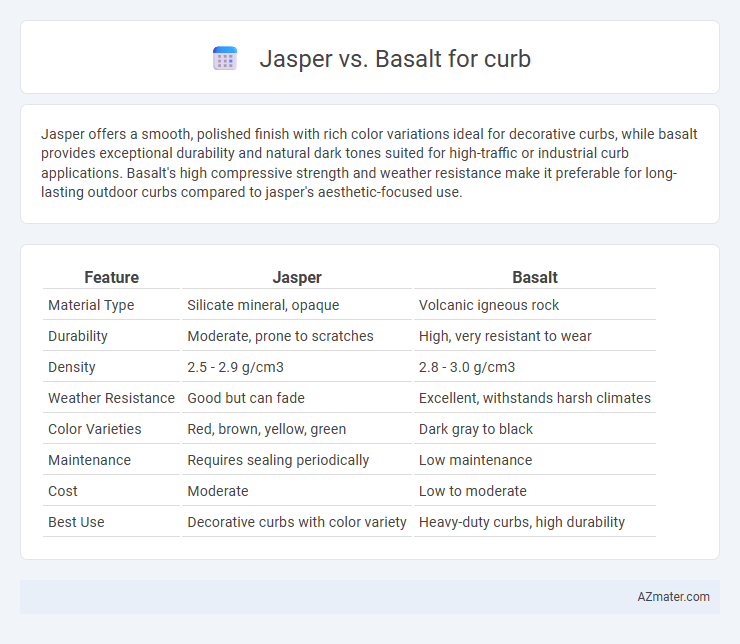This screenshot has height=644, width=740.
Task: Click the 'Basalt' column header
Action: pos(535,277)
